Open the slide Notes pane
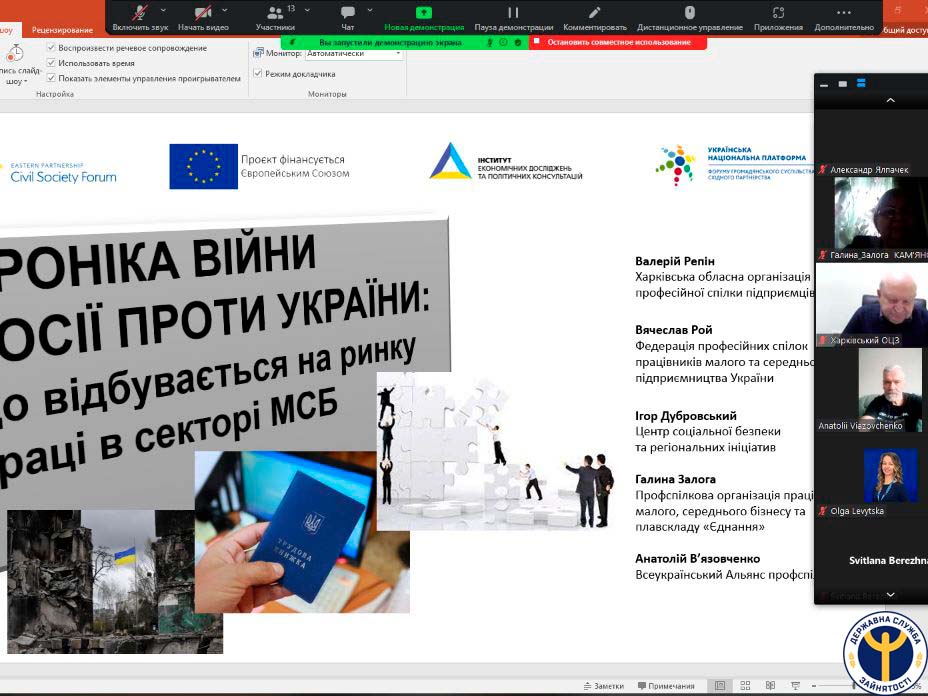Image resolution: width=928 pixels, height=696 pixels. [x=603, y=686]
